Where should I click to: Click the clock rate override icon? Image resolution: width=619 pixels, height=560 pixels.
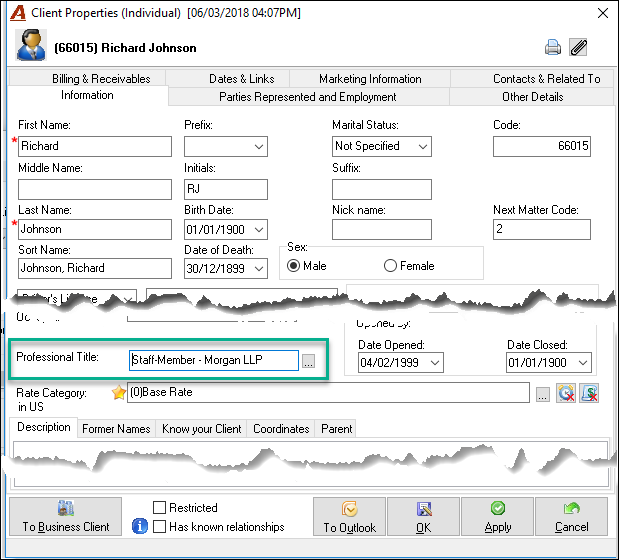point(566,393)
